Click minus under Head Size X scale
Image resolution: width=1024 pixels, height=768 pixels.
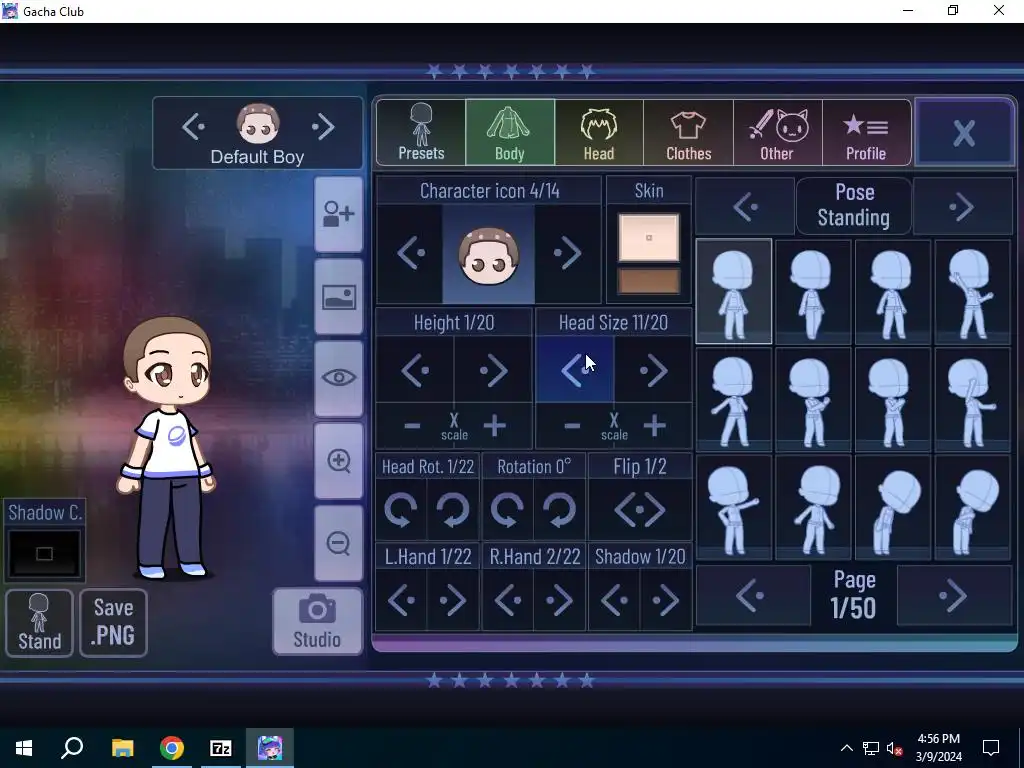[572, 426]
